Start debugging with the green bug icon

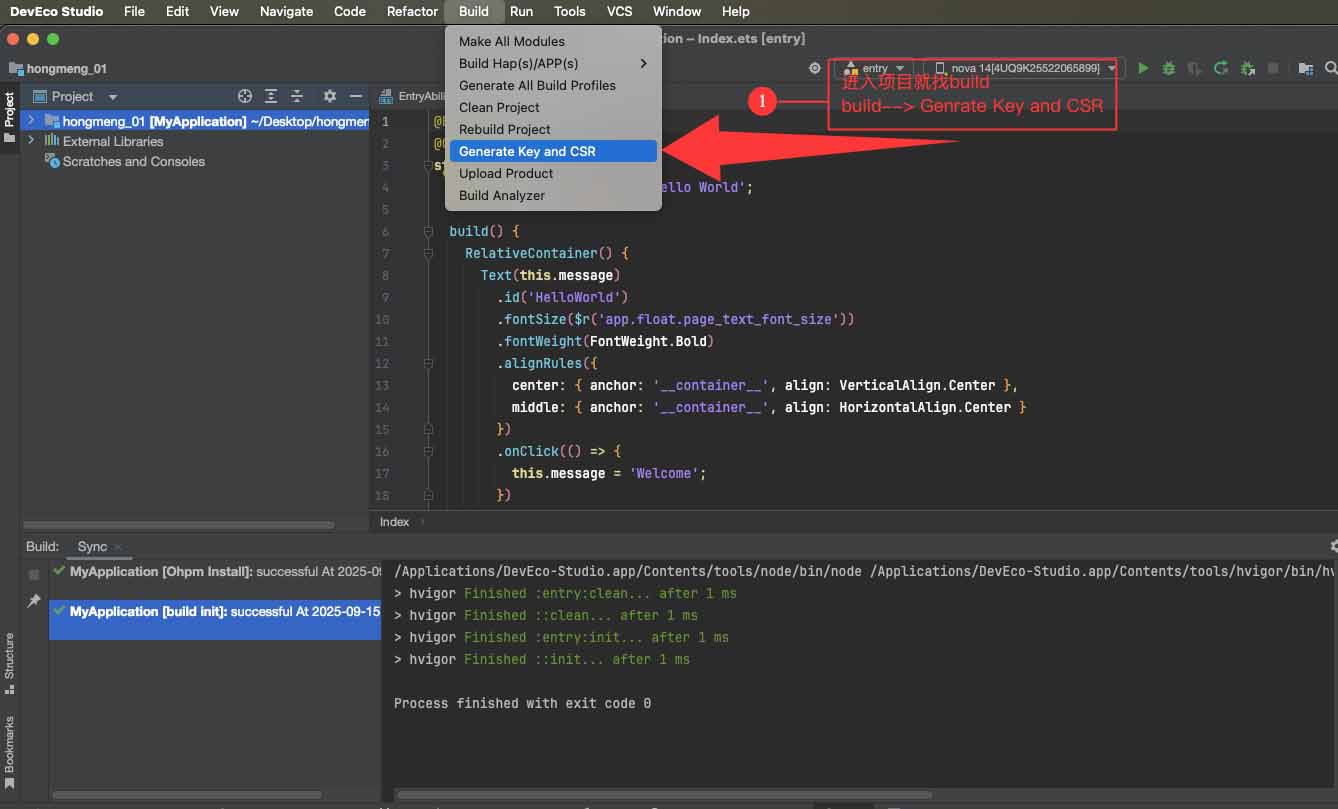[1169, 68]
